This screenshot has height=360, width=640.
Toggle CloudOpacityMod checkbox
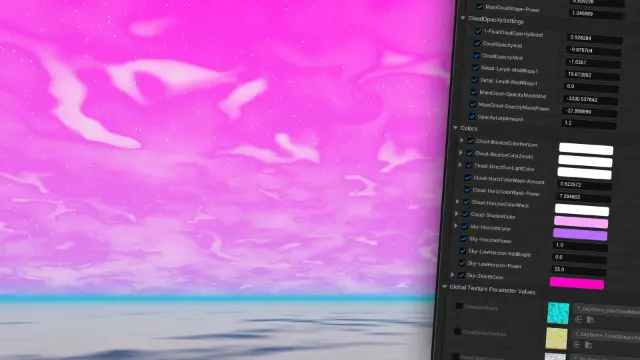tap(476, 55)
